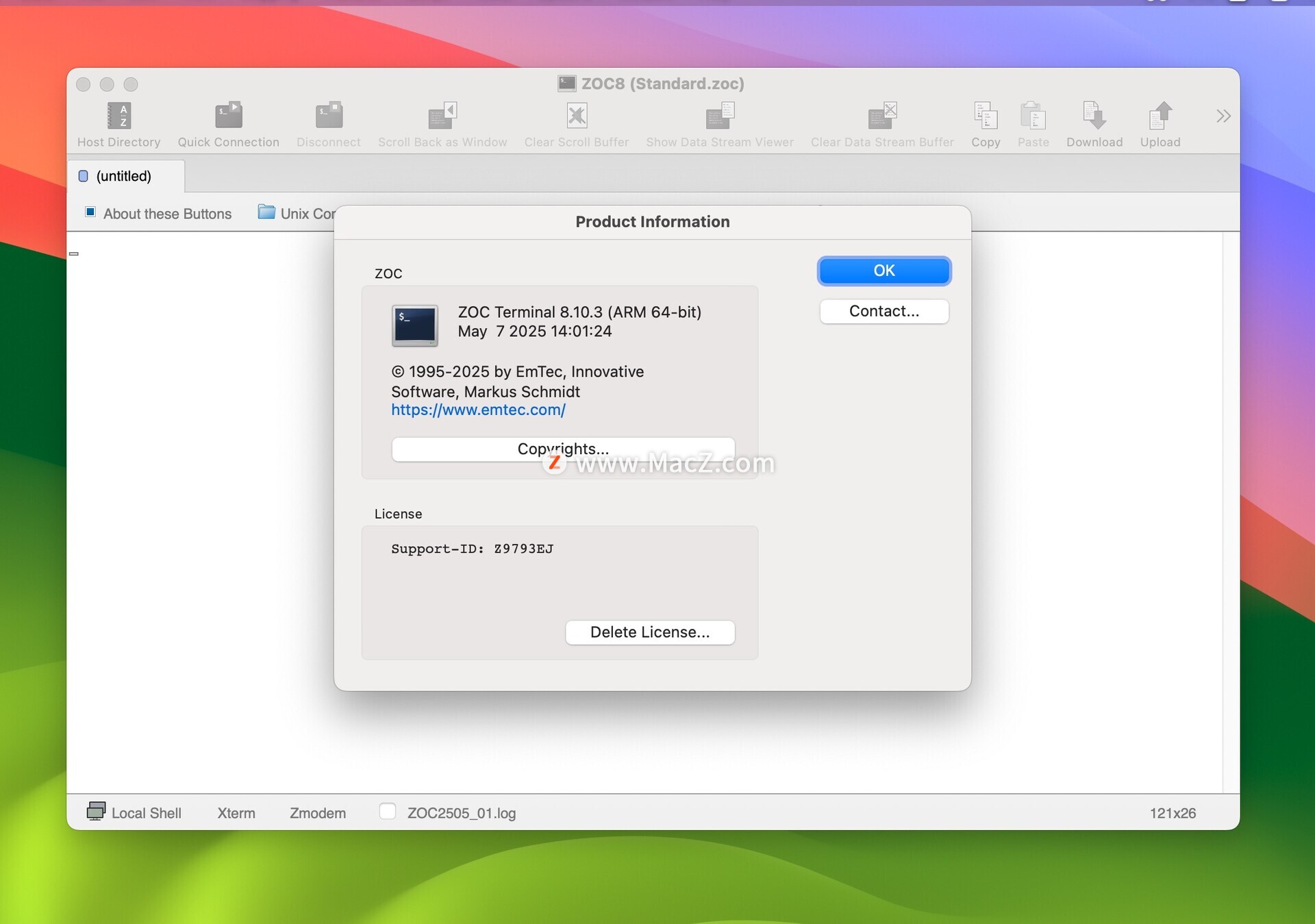Click the About these Buttons item
1315x924 pixels.
[158, 214]
